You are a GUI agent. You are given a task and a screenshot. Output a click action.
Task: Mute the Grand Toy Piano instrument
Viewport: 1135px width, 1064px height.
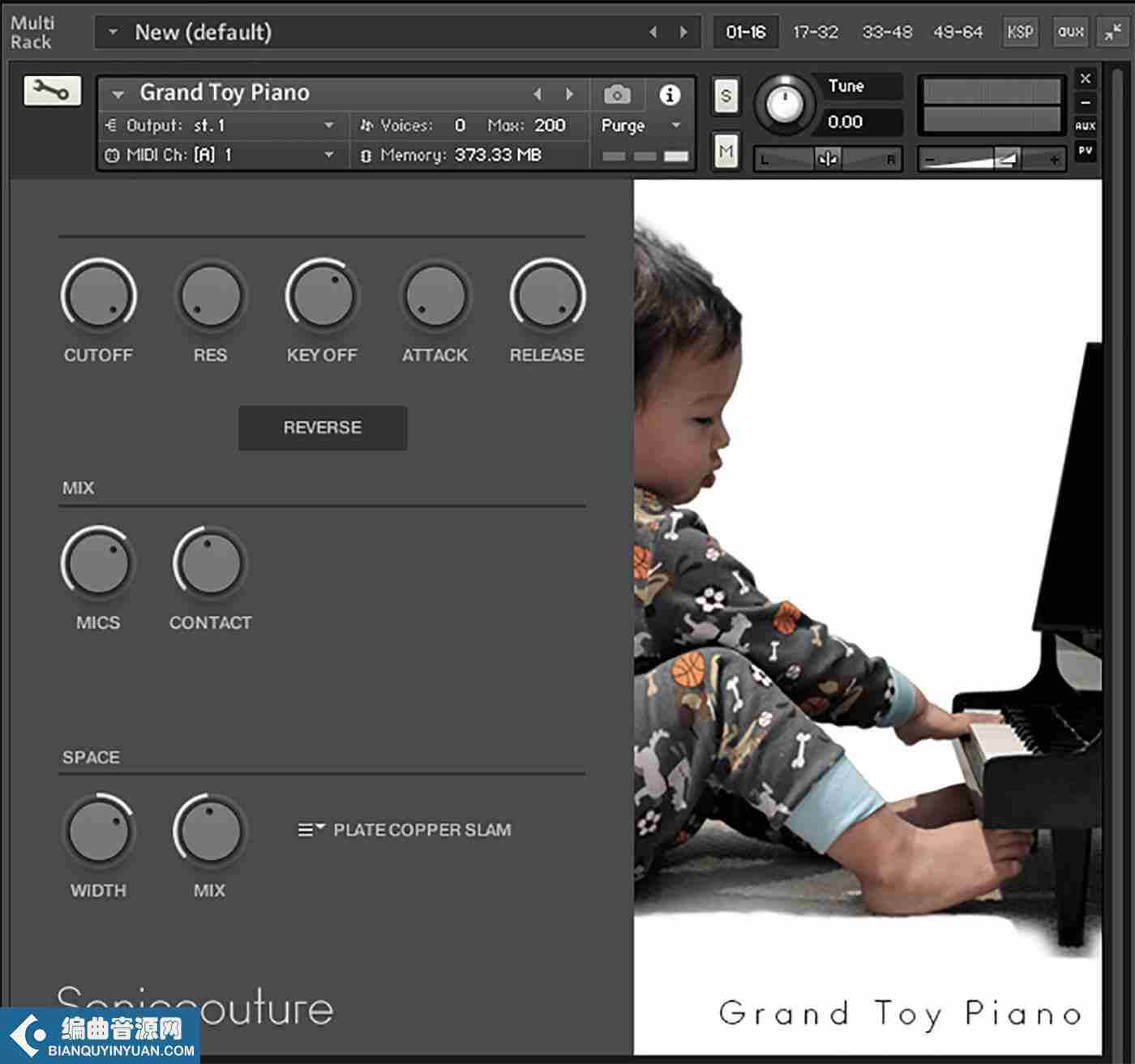tap(726, 151)
